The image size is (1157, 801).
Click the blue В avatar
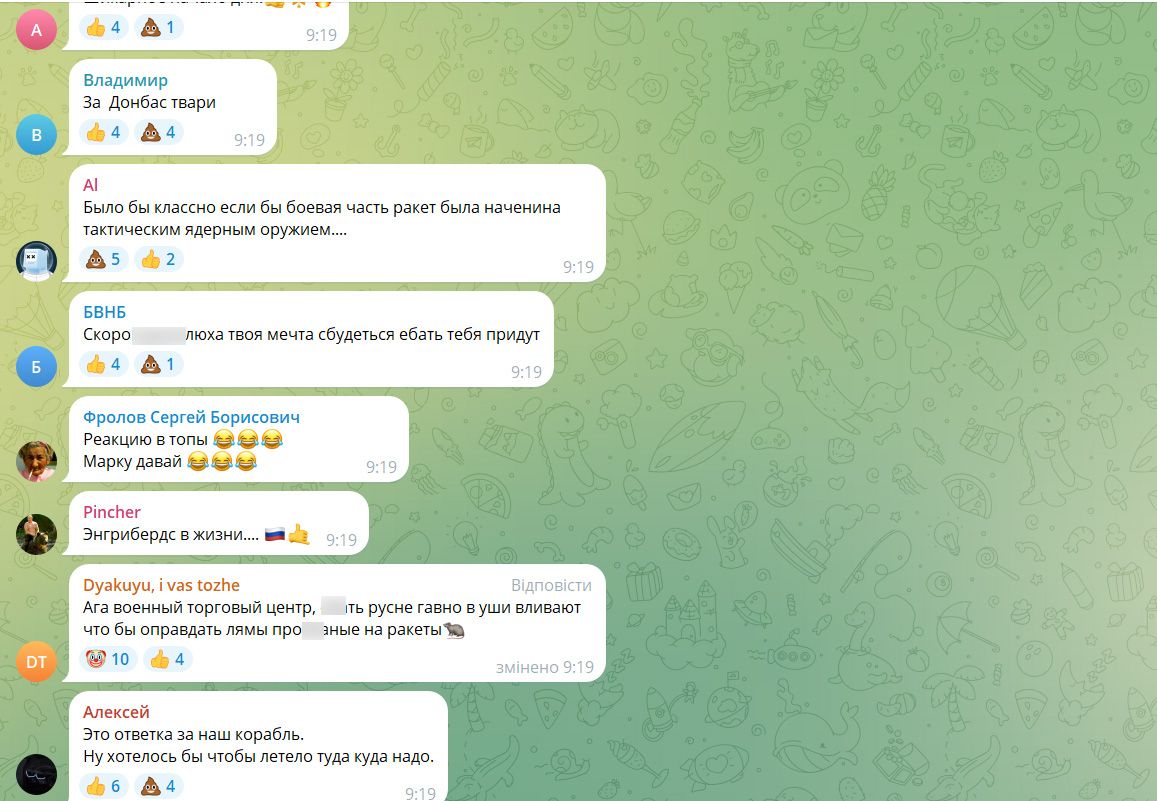pyautogui.click(x=36, y=135)
